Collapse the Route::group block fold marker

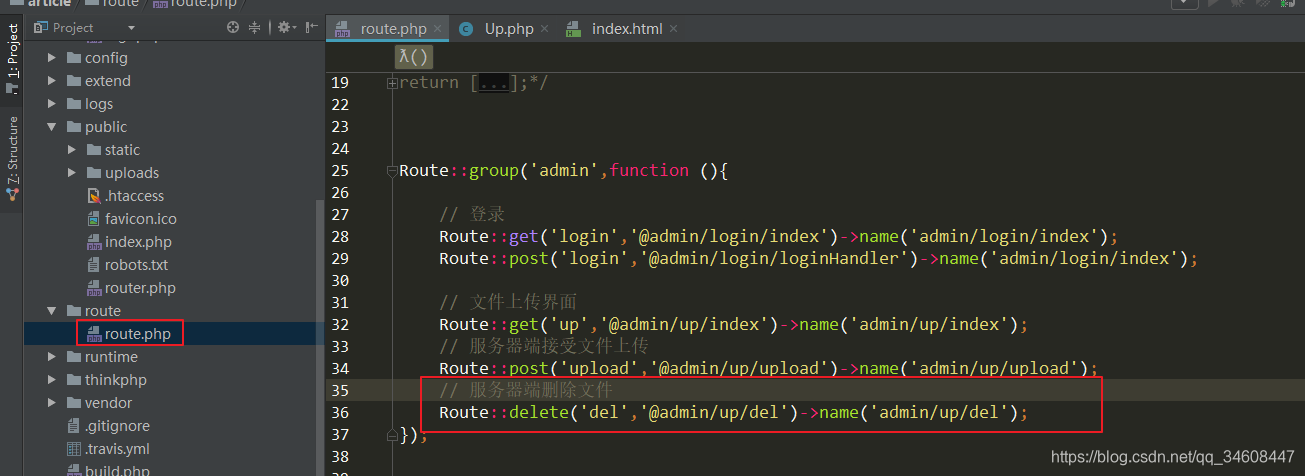392,171
